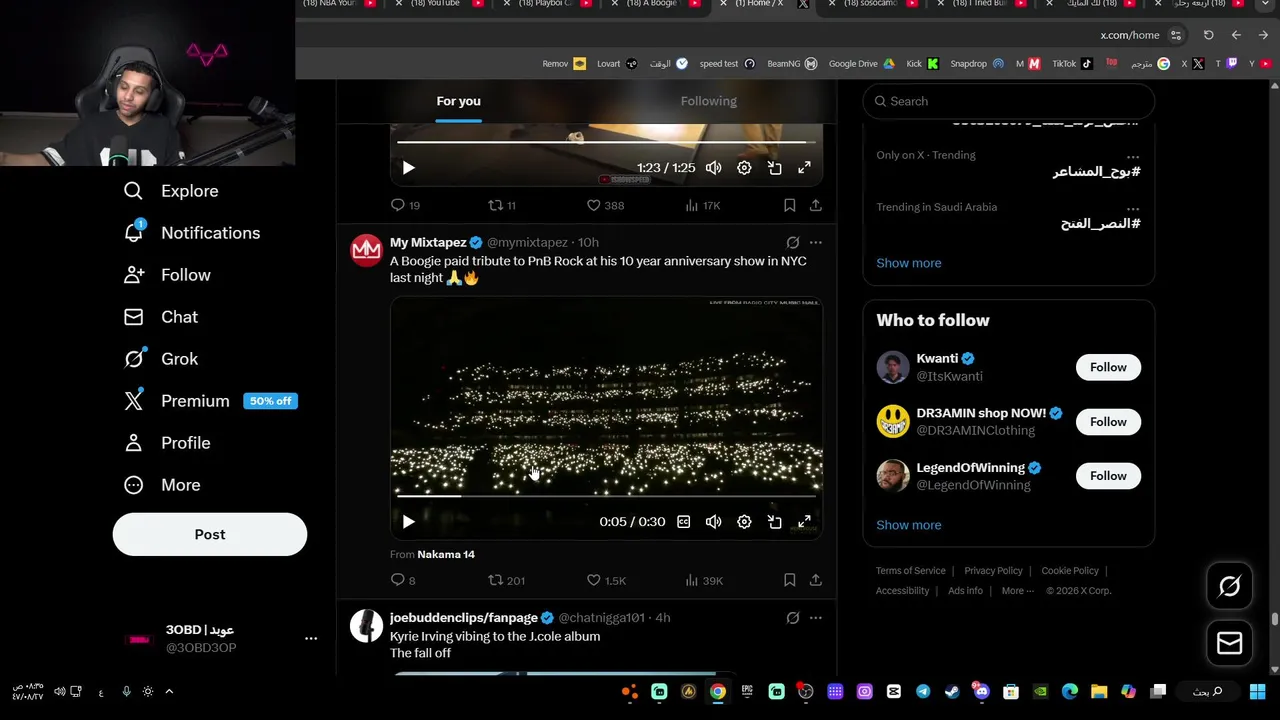Repost the top post with 11 reposts
This screenshot has height=720, width=1280.
tap(496, 205)
